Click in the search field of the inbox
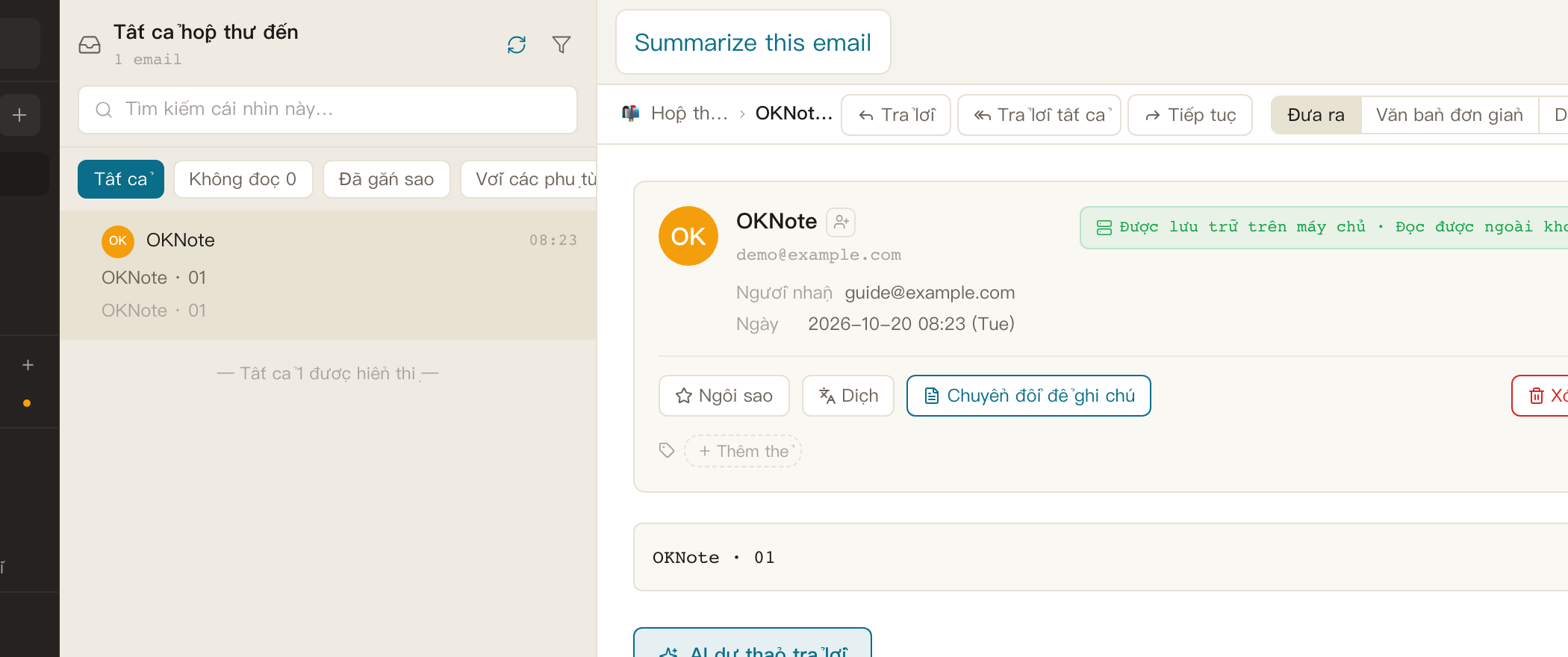Screen dimensions: 1568x657 pyautogui.click(x=328, y=110)
